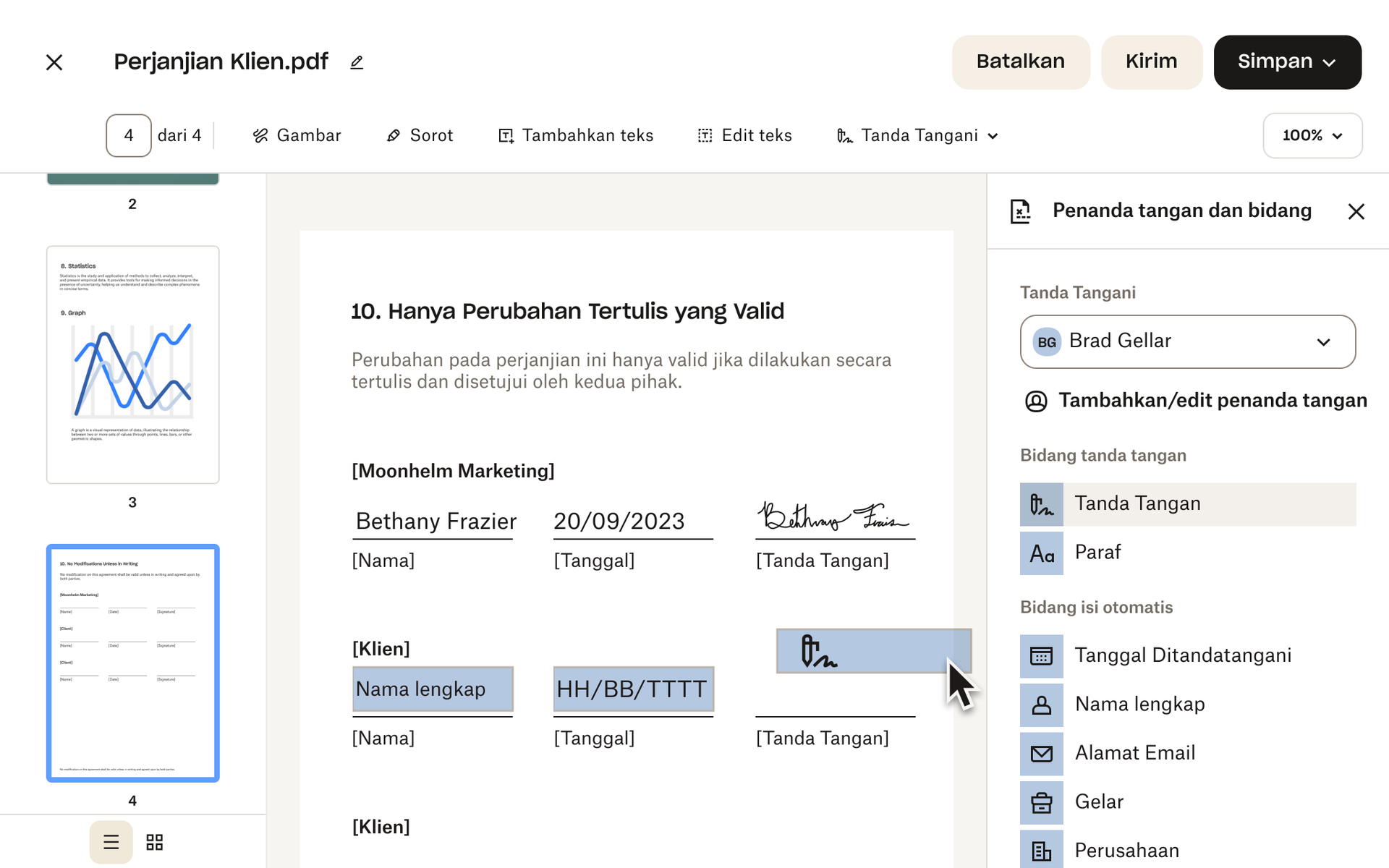This screenshot has width=1389, height=868.
Task: Open the Tanda Tangani menu
Action: (x=917, y=135)
